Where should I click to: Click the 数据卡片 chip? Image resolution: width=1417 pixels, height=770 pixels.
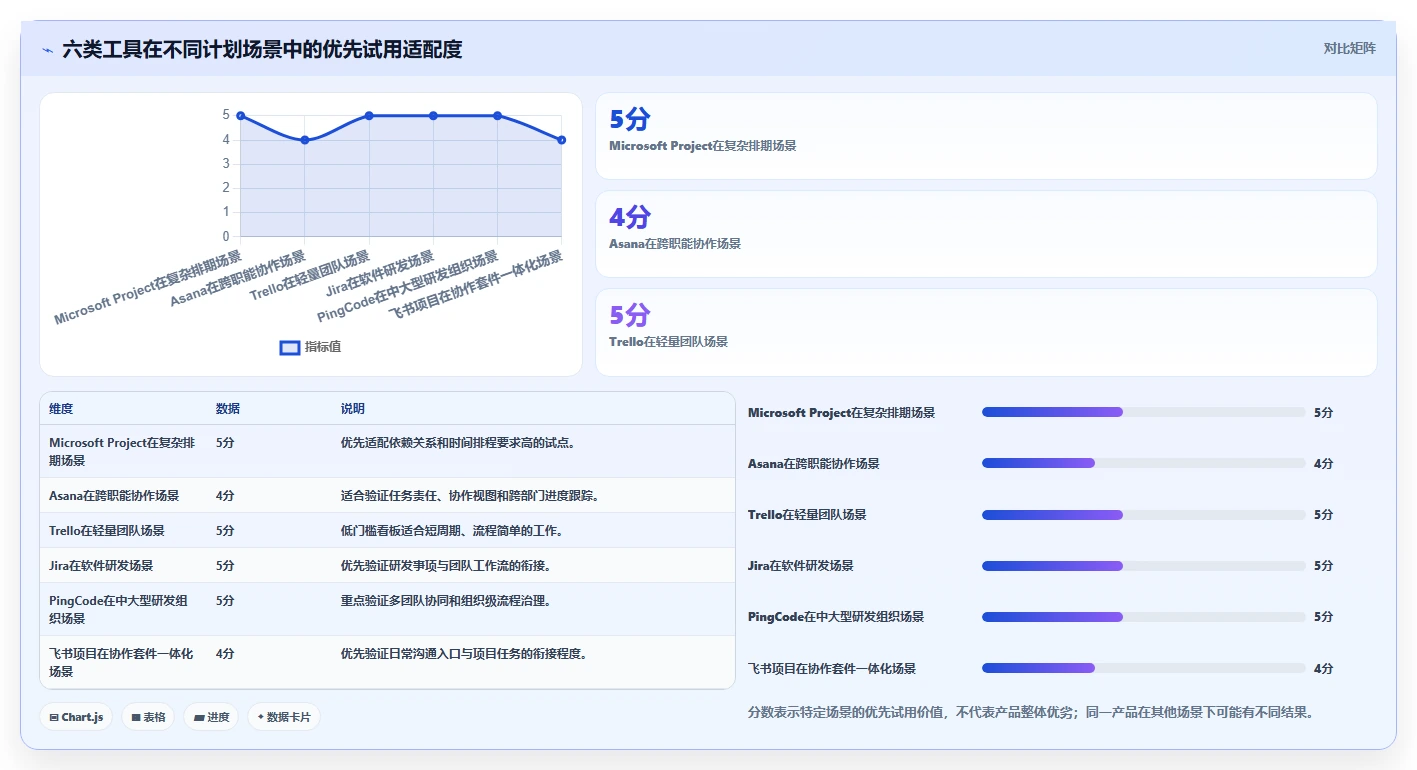pos(284,717)
